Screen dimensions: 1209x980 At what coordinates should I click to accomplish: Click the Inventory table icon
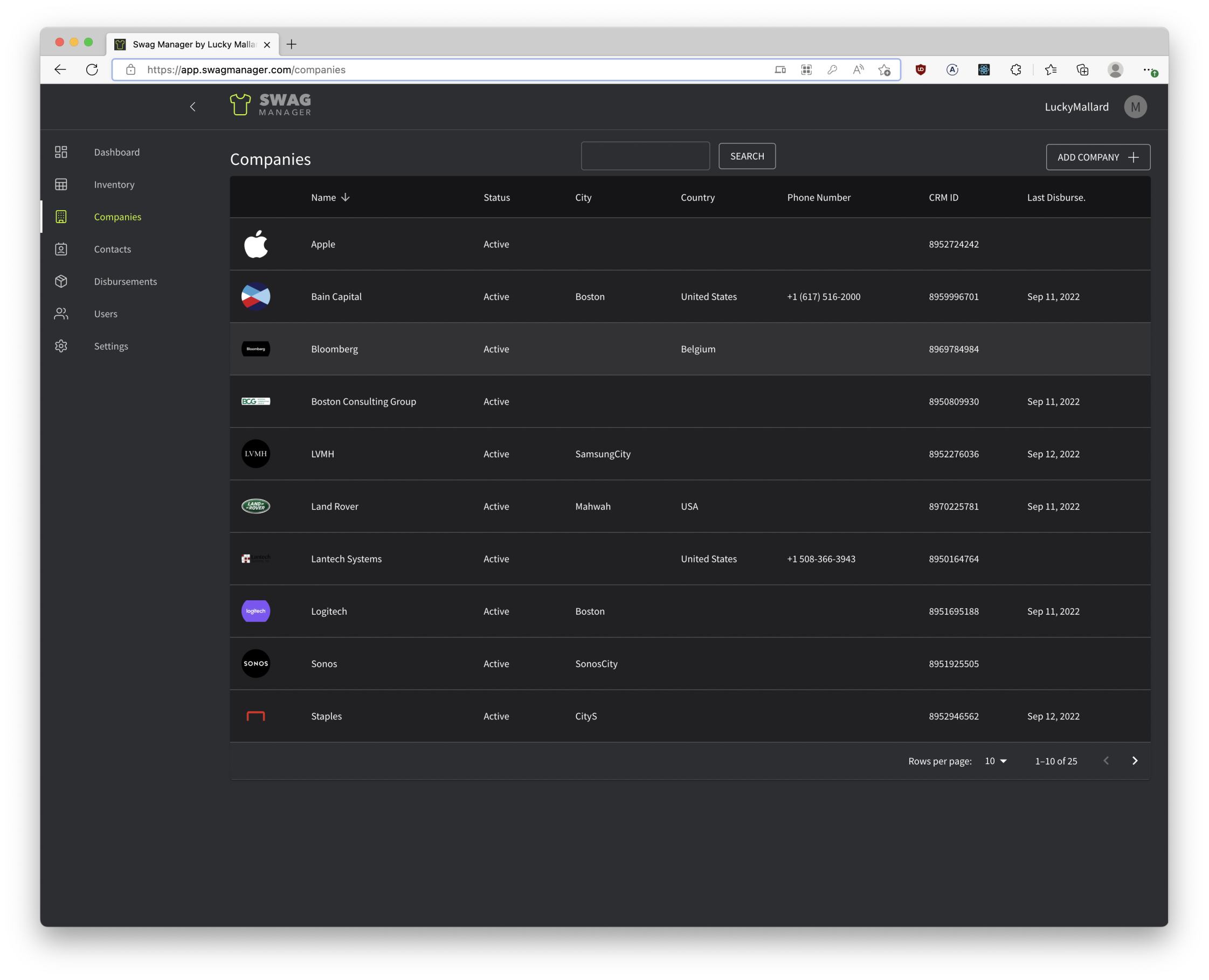61,185
